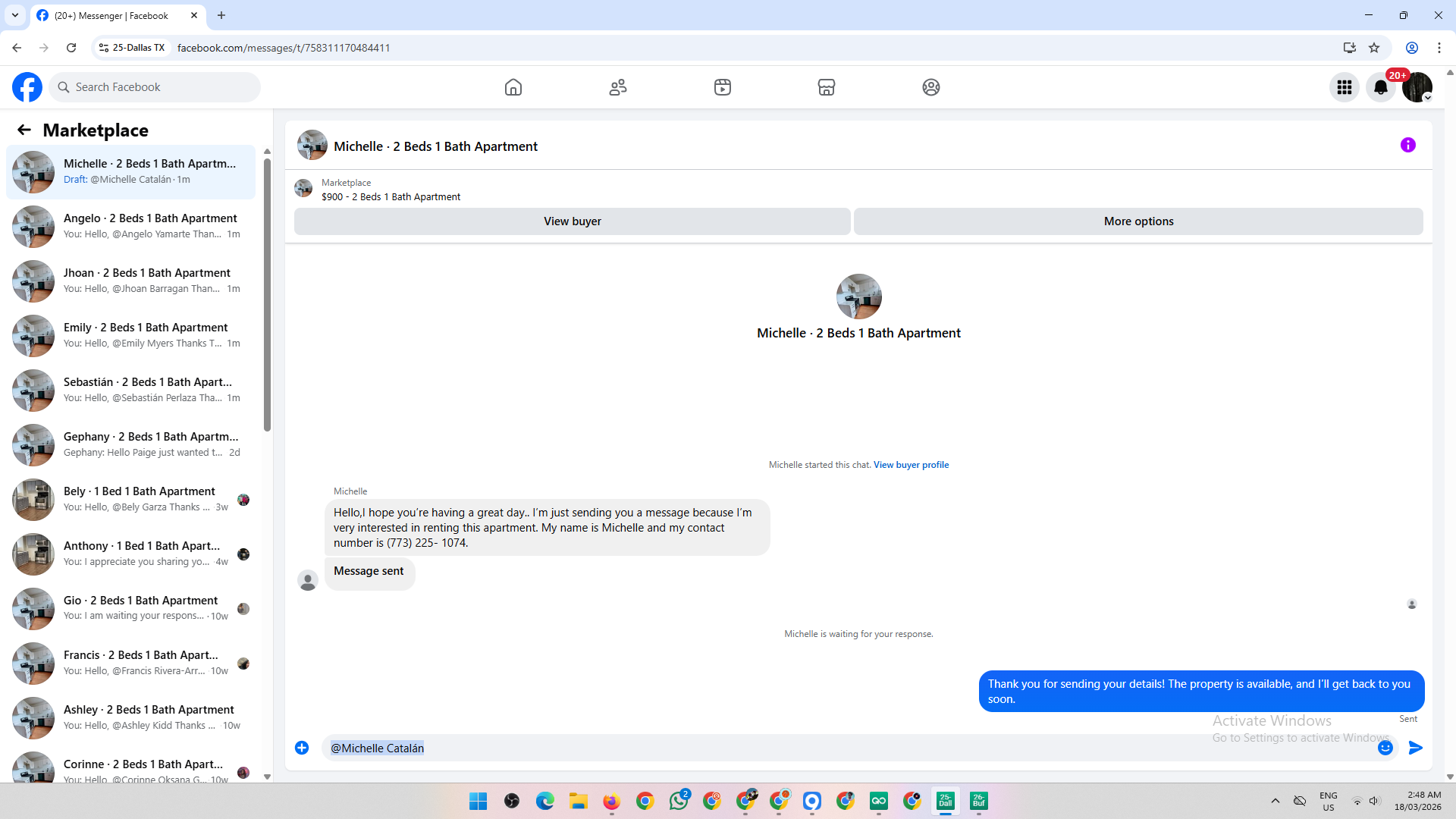Screen dimensions: 1456x819
Task: Open Chrome profile icon
Action: tap(1412, 48)
